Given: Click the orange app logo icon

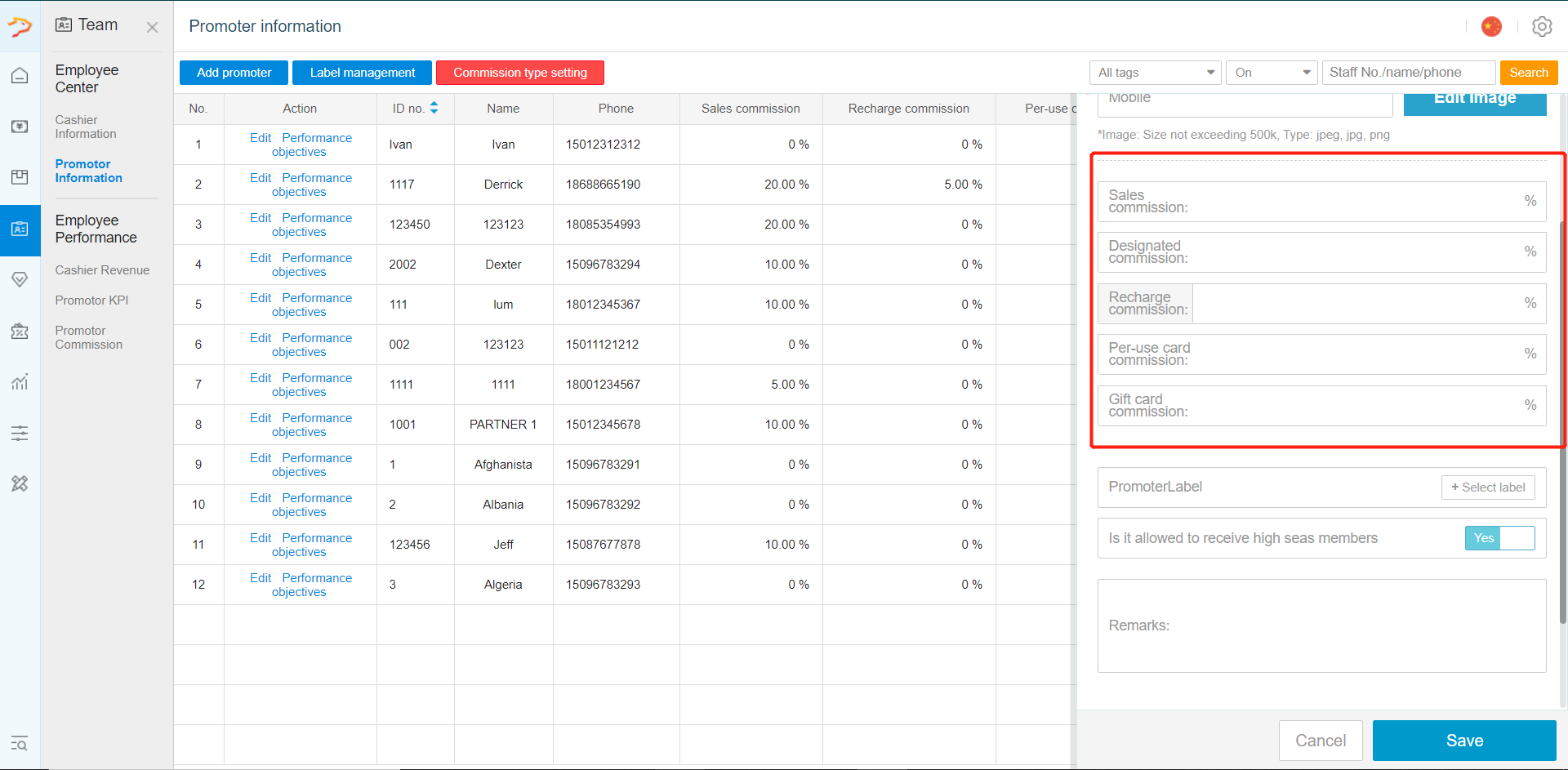Looking at the screenshot, I should pos(20,27).
